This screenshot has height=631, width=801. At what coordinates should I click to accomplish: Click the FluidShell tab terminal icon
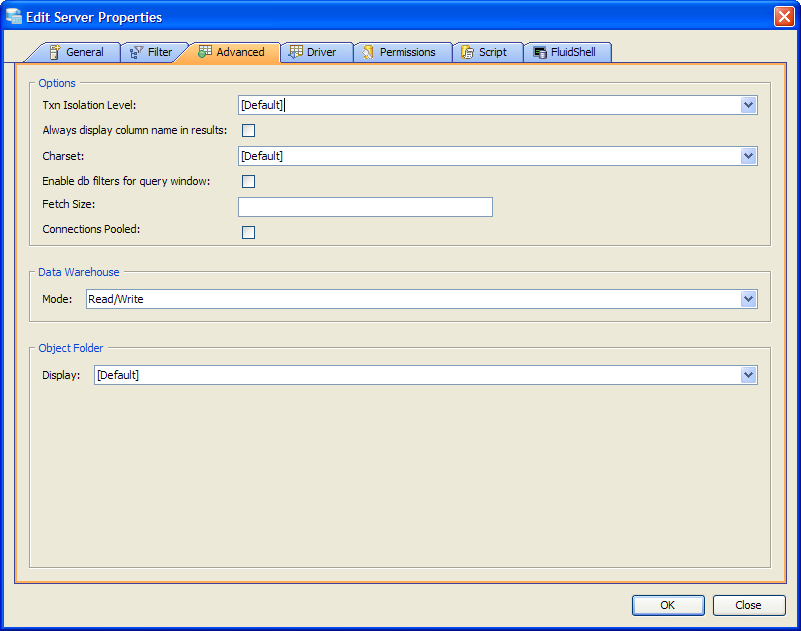(540, 52)
